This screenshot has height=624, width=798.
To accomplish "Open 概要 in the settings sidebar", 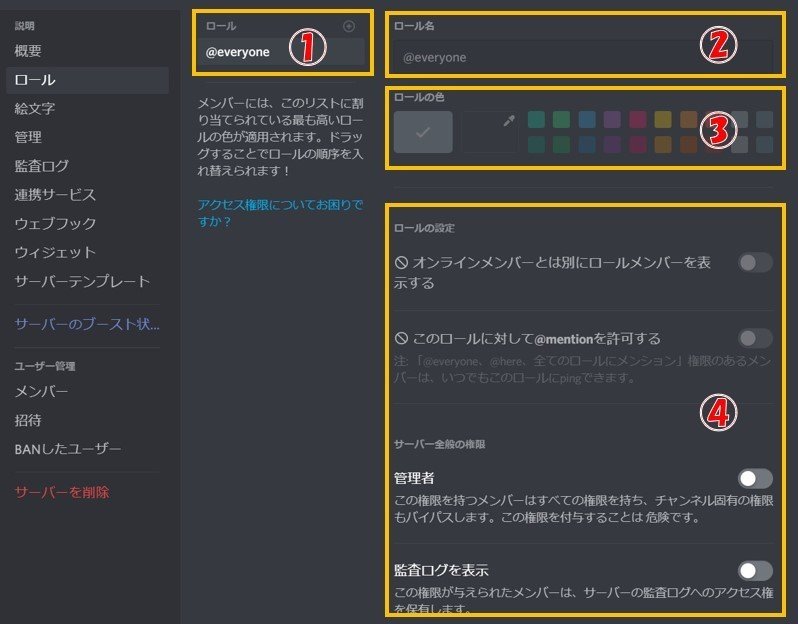I will pos(87,51).
